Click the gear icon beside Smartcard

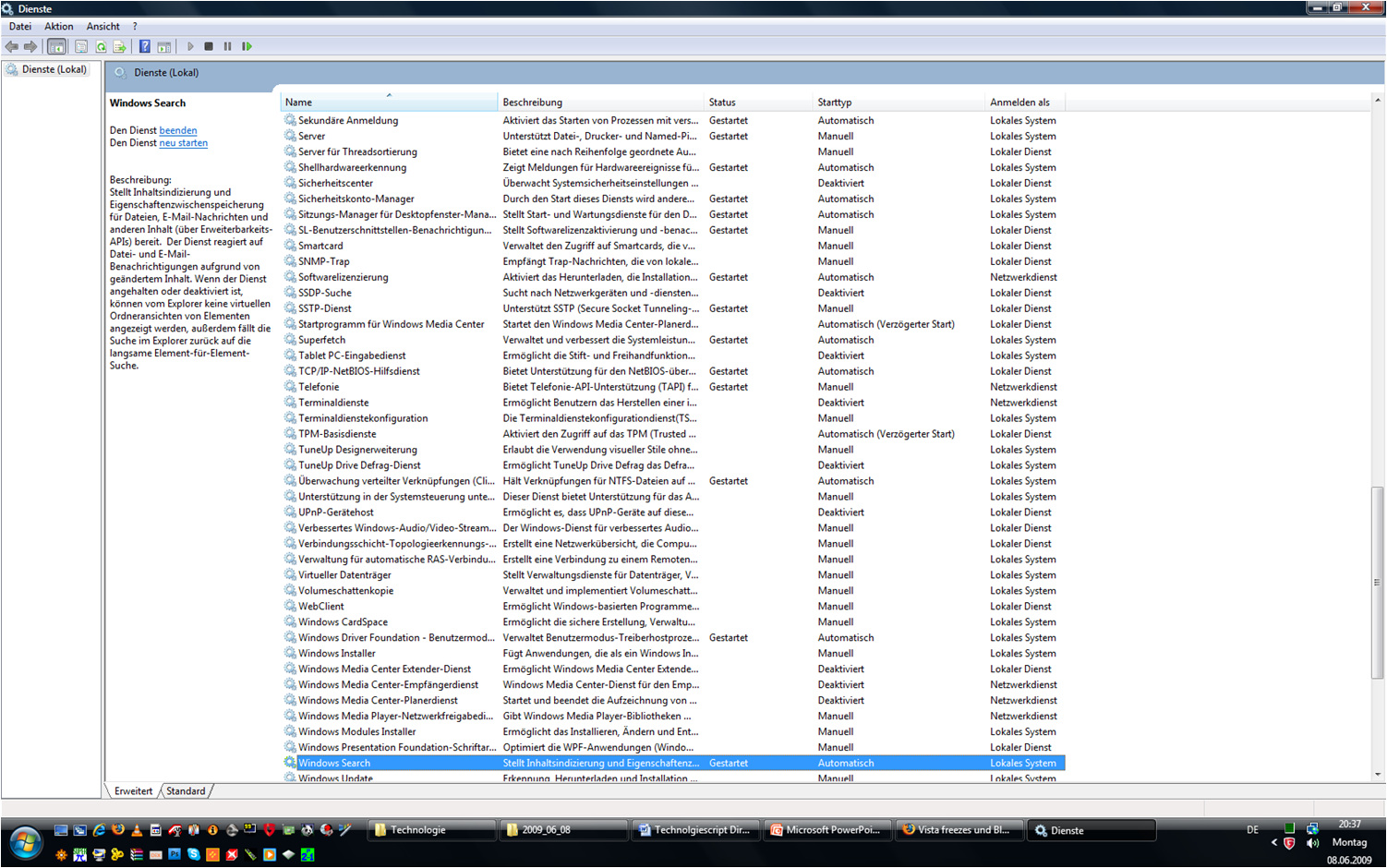[290, 246]
